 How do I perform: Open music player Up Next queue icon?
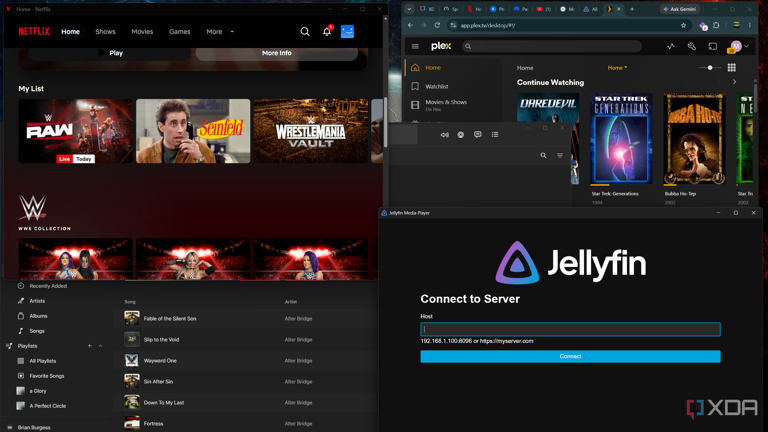click(x=495, y=135)
